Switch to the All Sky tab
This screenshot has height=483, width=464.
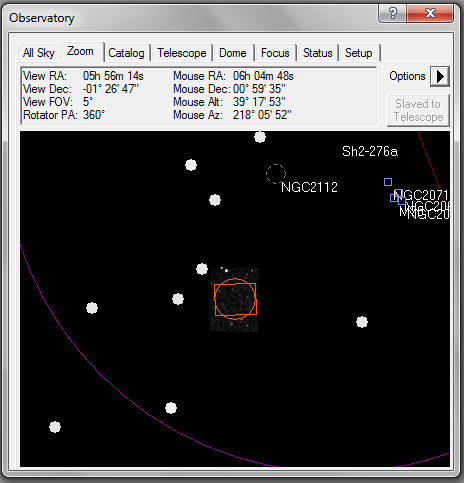(x=38, y=53)
